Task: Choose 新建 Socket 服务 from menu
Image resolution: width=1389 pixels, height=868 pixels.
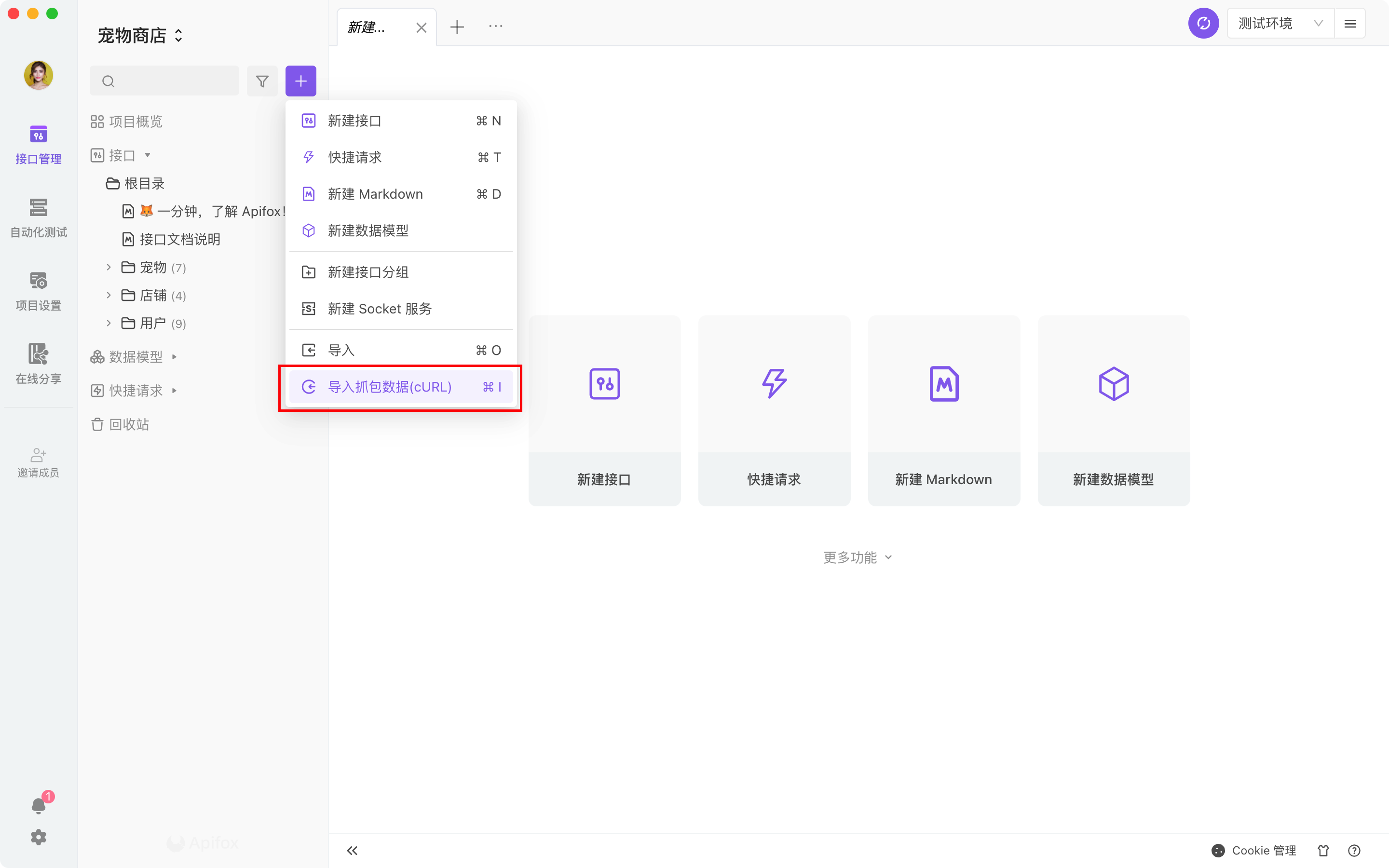Action: click(x=379, y=309)
